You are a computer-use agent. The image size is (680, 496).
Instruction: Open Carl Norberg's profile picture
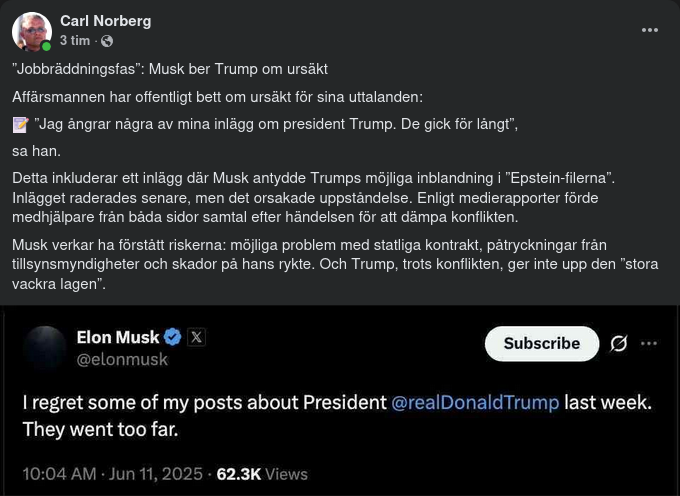tap(31, 31)
